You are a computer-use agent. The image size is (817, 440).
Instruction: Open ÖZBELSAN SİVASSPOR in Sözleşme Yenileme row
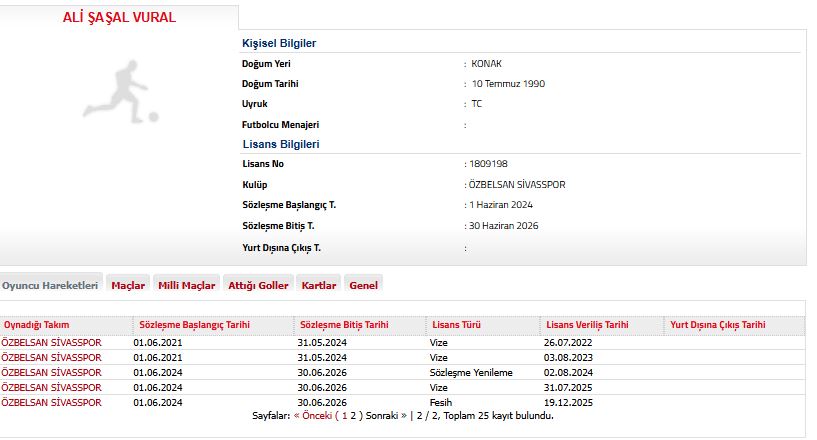pyautogui.click(x=51, y=372)
